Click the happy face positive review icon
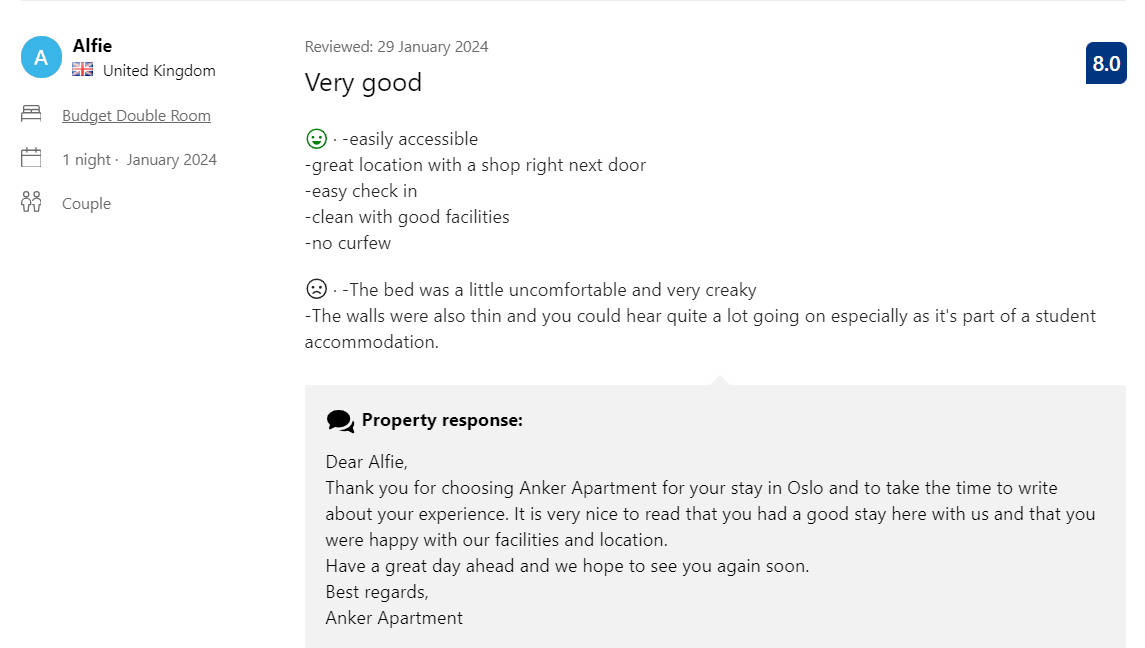This screenshot has height=648, width=1145. point(314,137)
